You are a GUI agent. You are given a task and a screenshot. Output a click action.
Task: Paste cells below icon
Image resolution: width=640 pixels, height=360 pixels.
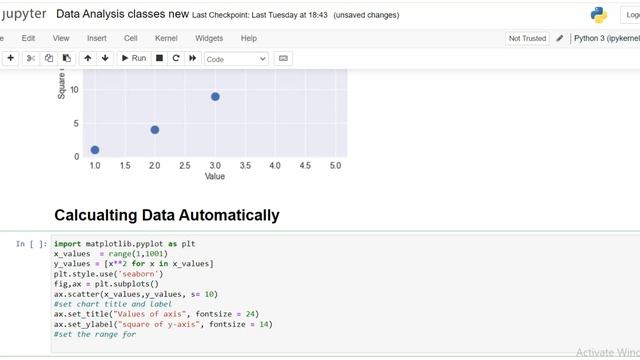[67, 58]
